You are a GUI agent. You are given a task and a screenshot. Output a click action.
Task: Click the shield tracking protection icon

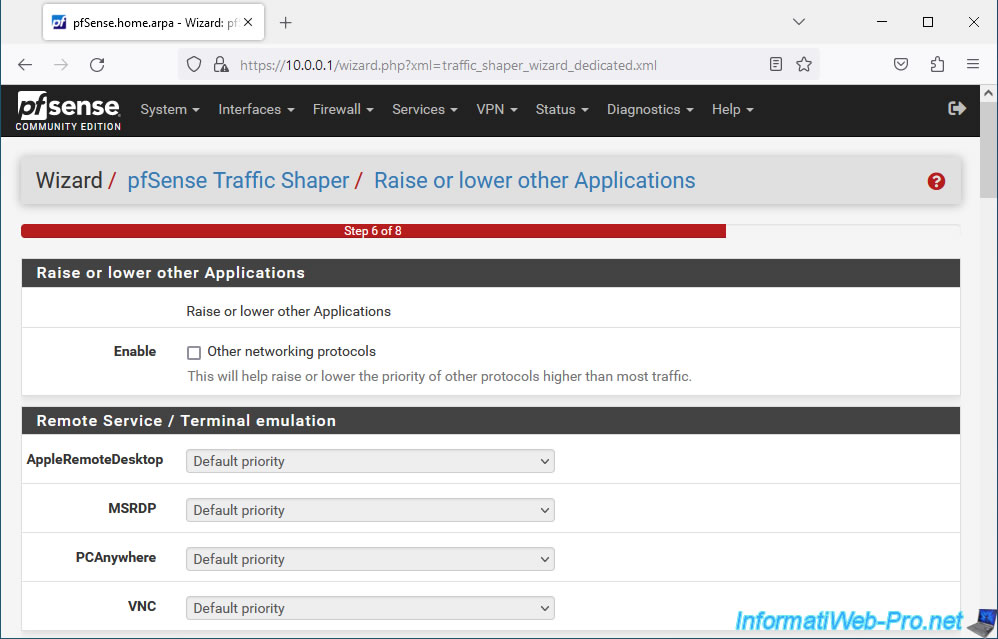[x=194, y=64]
